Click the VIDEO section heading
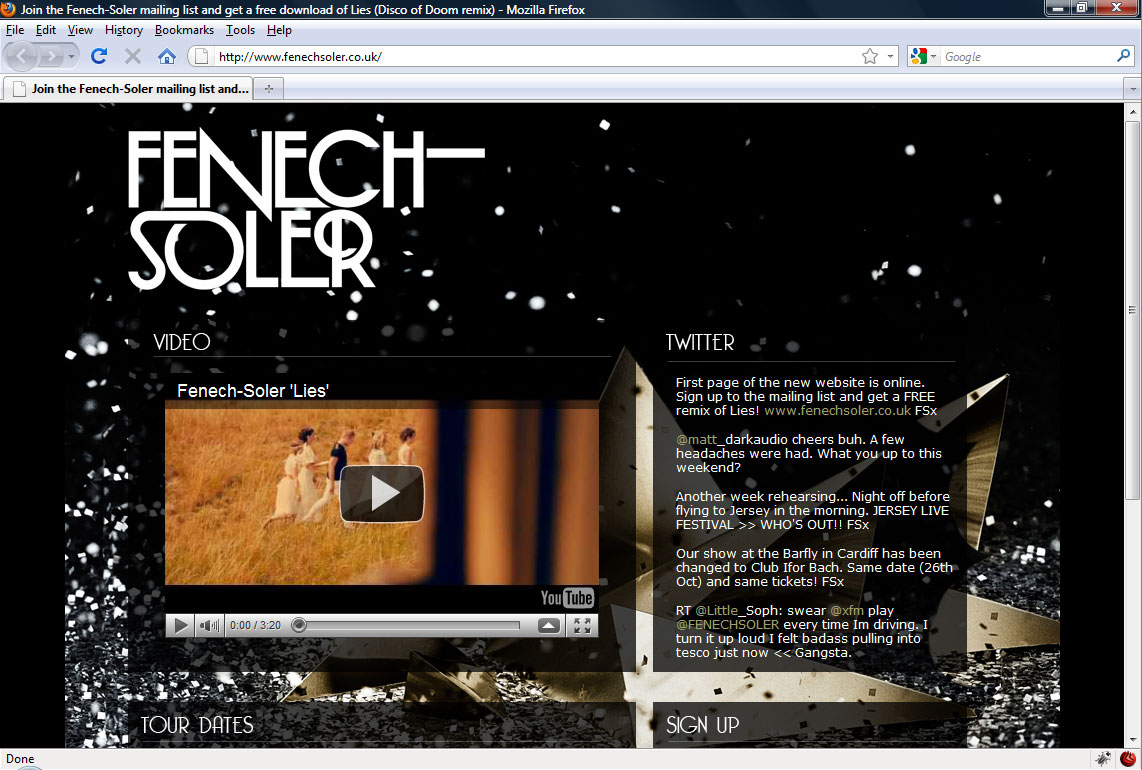The width and height of the screenshot is (1142, 770). click(181, 342)
